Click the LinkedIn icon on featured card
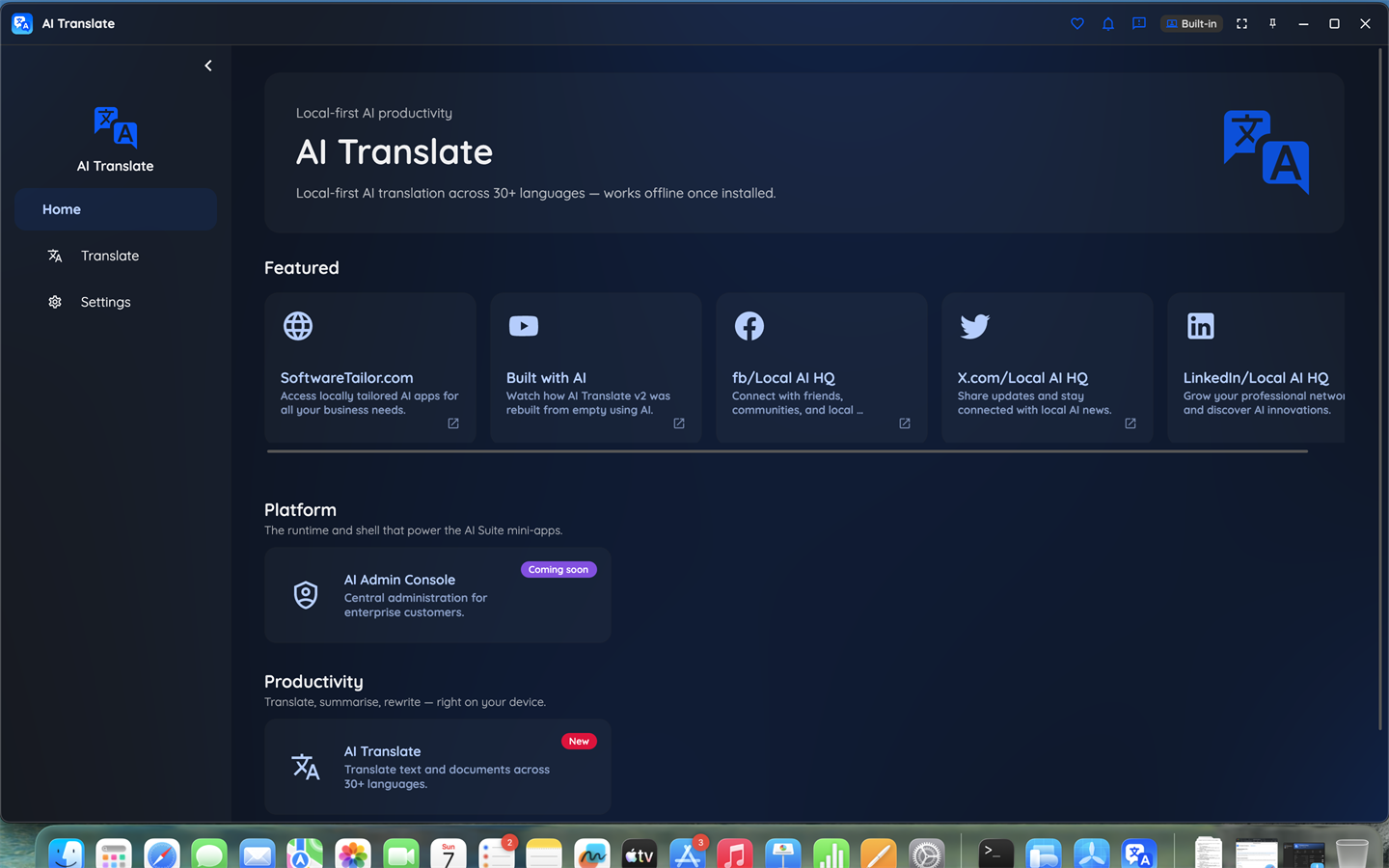Viewport: 1389px width, 868px height. (1201, 326)
